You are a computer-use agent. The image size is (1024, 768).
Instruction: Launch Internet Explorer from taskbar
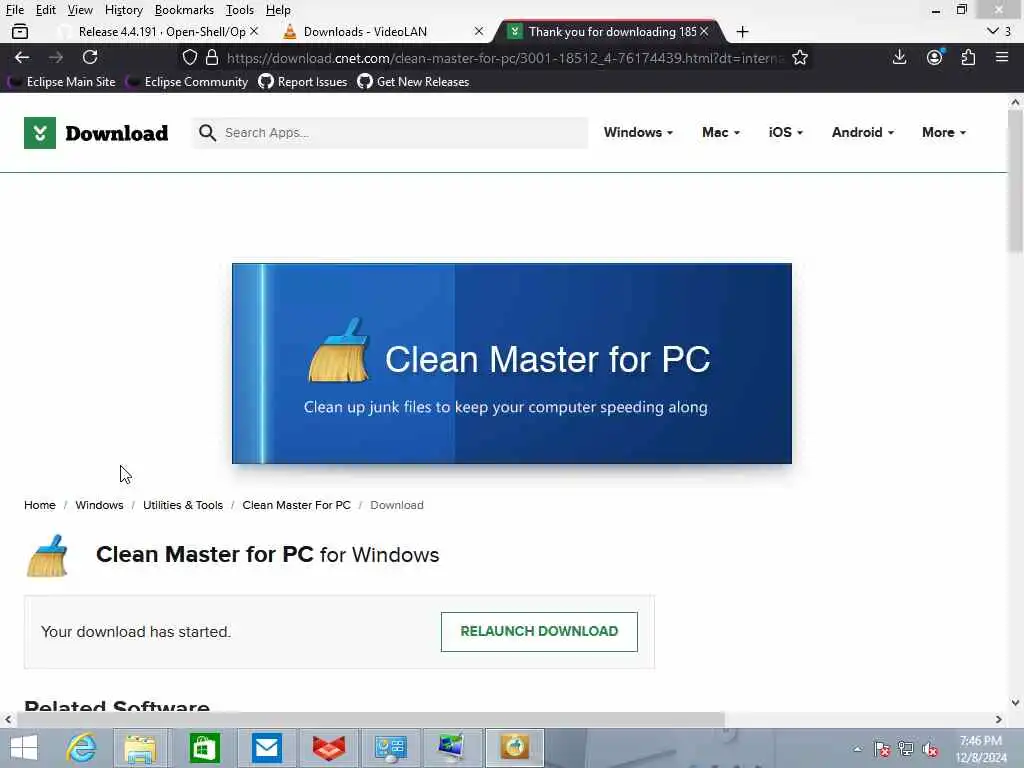(81, 748)
